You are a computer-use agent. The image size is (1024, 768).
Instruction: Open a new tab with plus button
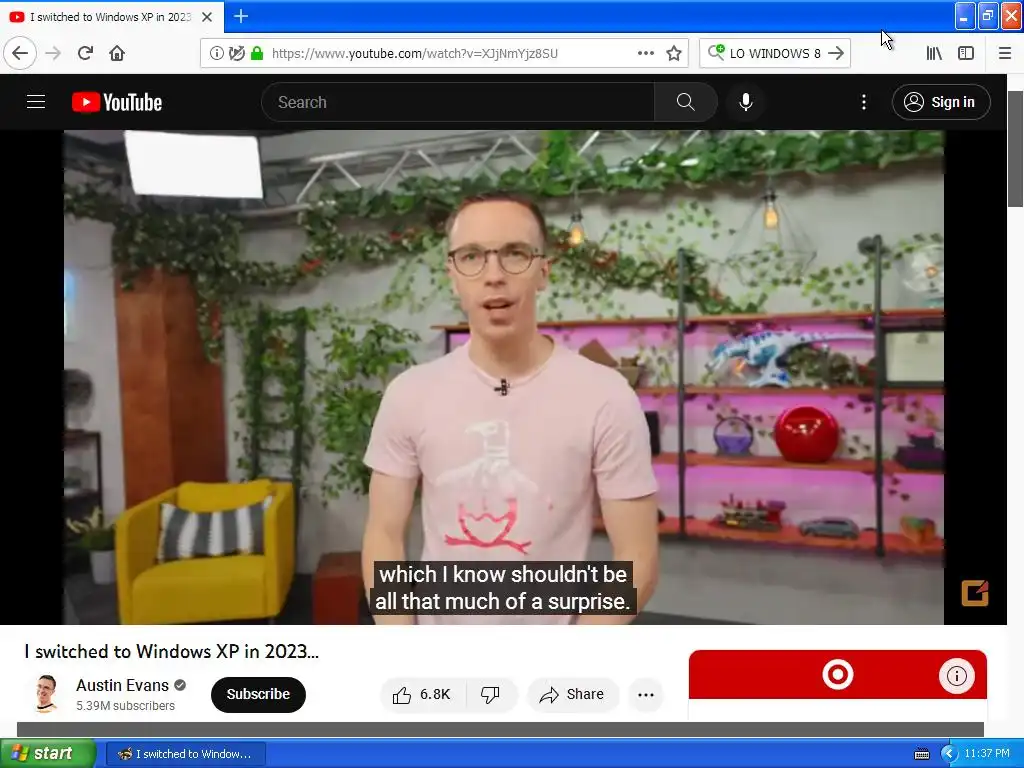240,16
